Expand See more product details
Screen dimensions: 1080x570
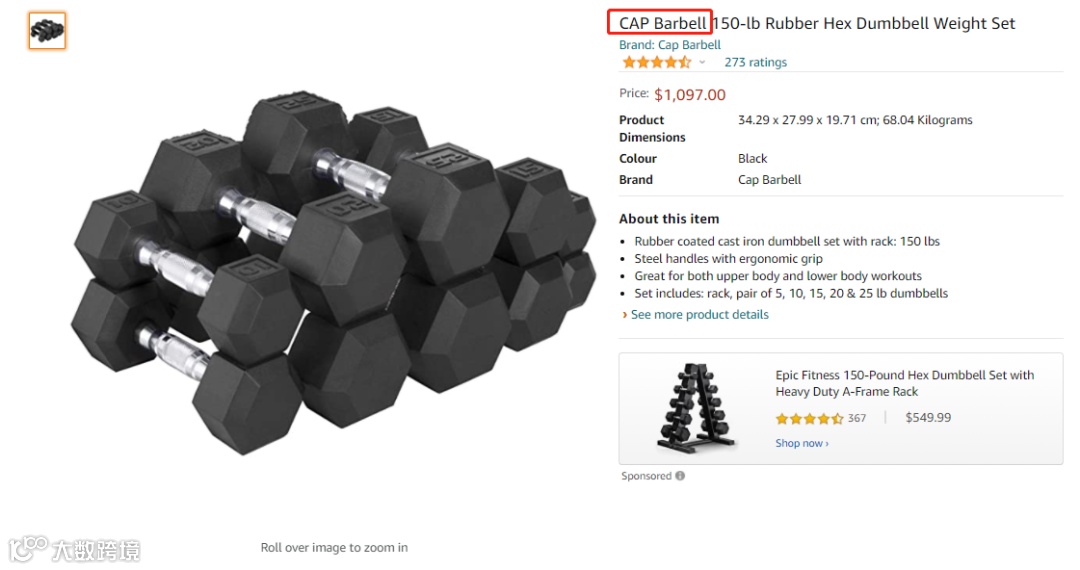pos(699,315)
